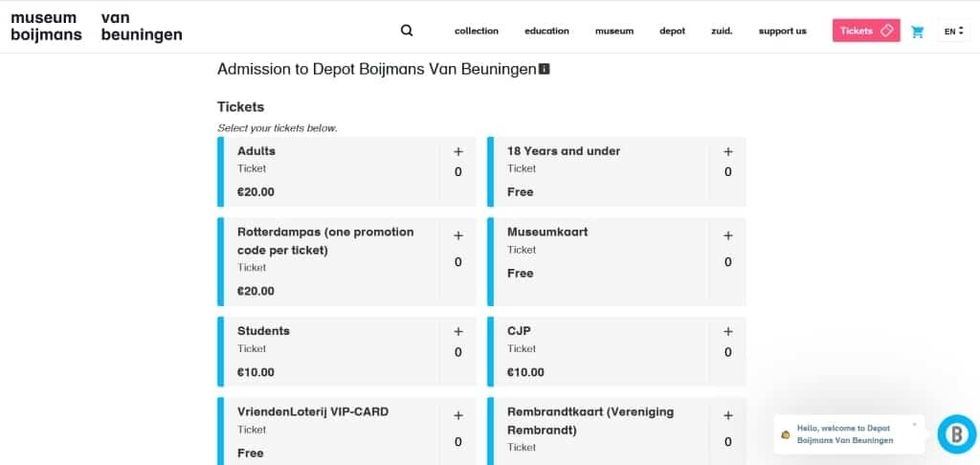The width and height of the screenshot is (980, 465).
Task: Click the Students €10.00 price
Action: 256,372
